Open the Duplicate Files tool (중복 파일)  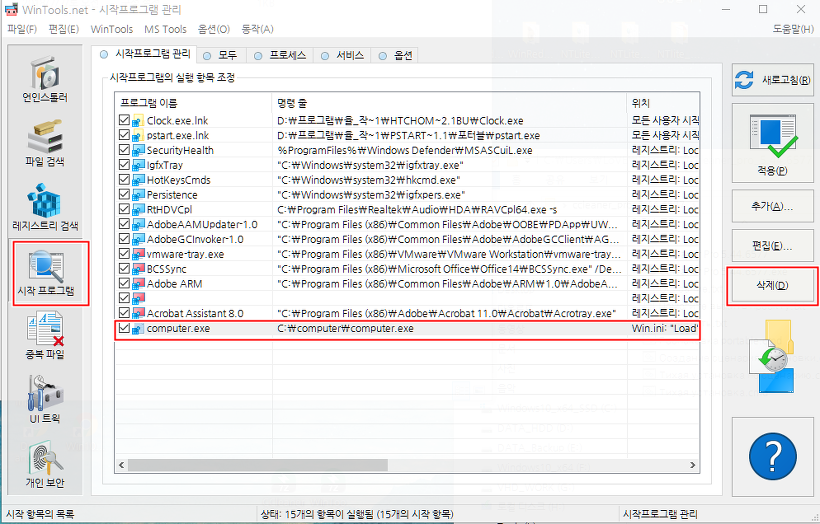tap(45, 336)
